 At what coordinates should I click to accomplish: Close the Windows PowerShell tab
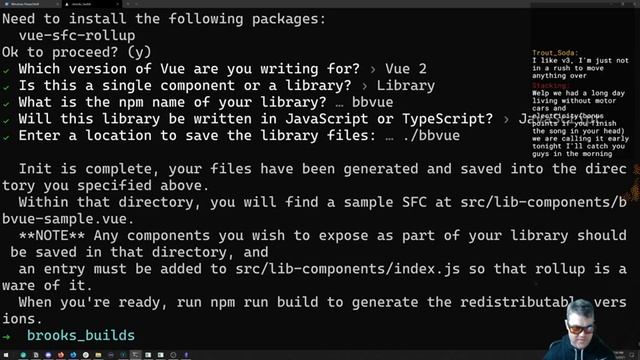(58, 4)
